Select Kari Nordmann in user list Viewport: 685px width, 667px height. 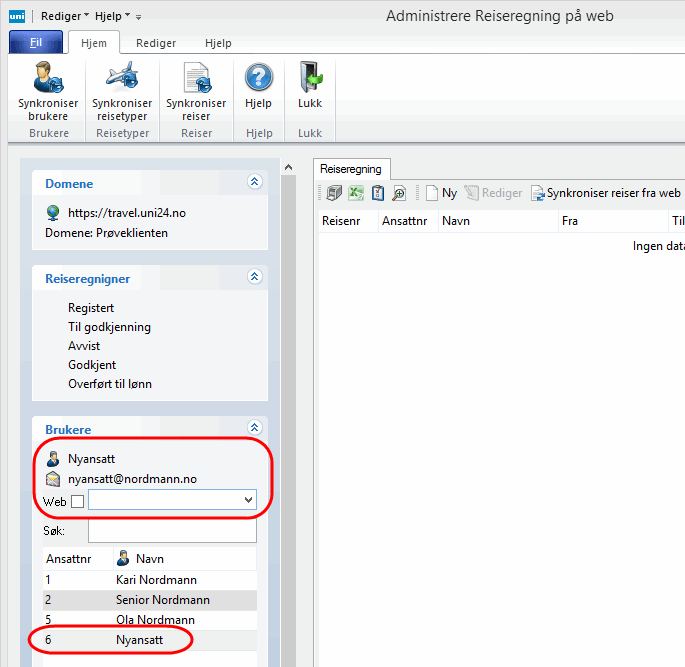coord(156,580)
